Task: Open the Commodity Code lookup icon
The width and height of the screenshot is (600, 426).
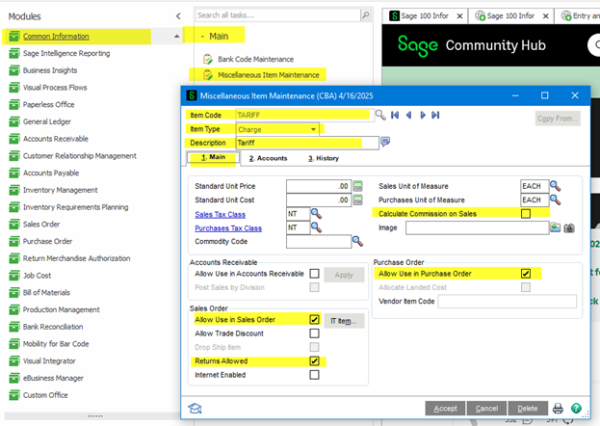Action: click(x=357, y=241)
